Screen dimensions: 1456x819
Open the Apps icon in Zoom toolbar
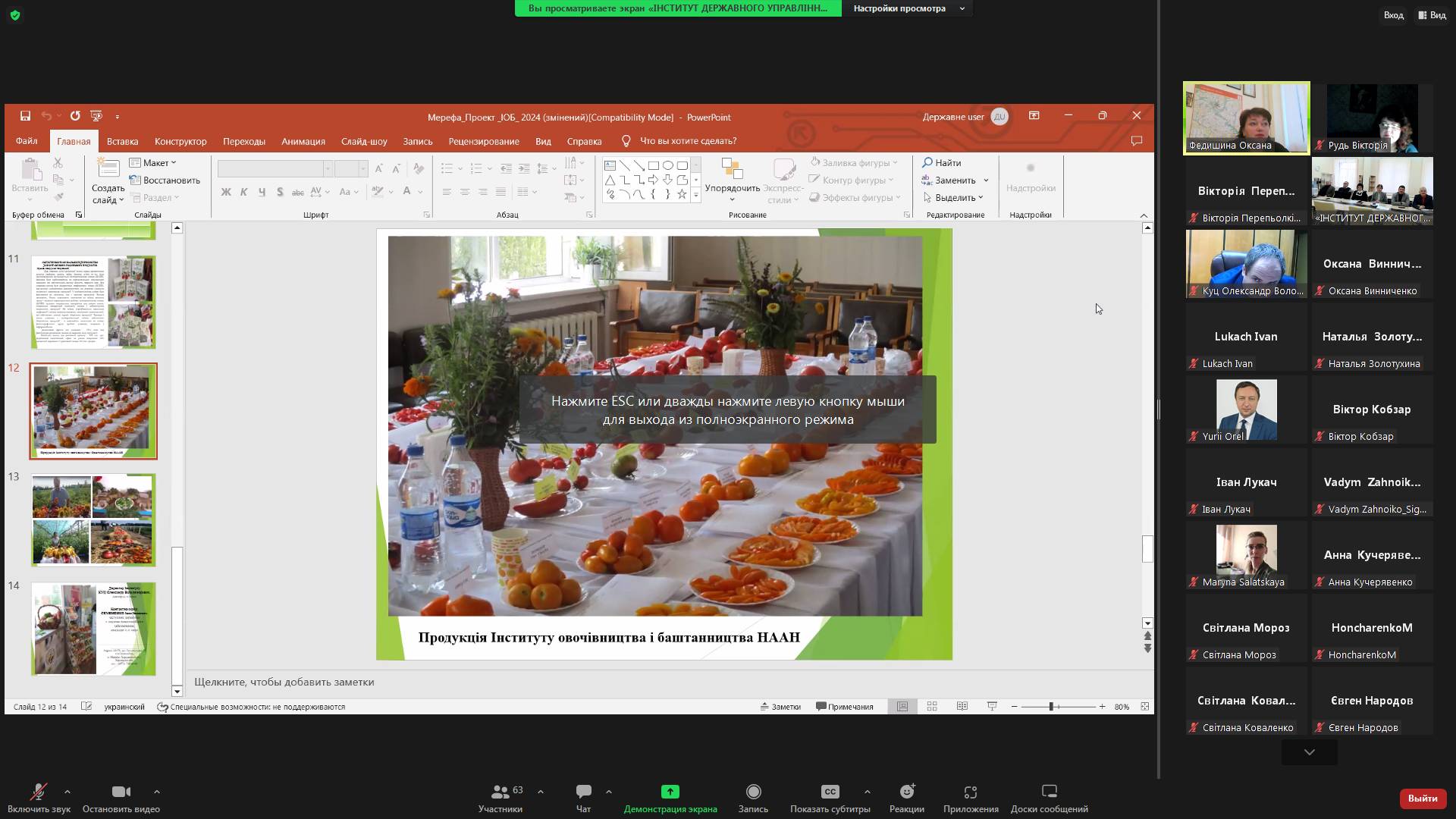970,792
